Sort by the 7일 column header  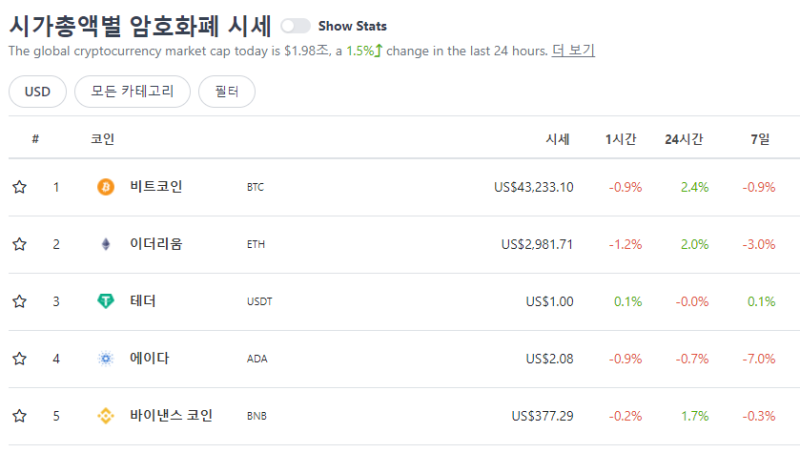coord(760,139)
